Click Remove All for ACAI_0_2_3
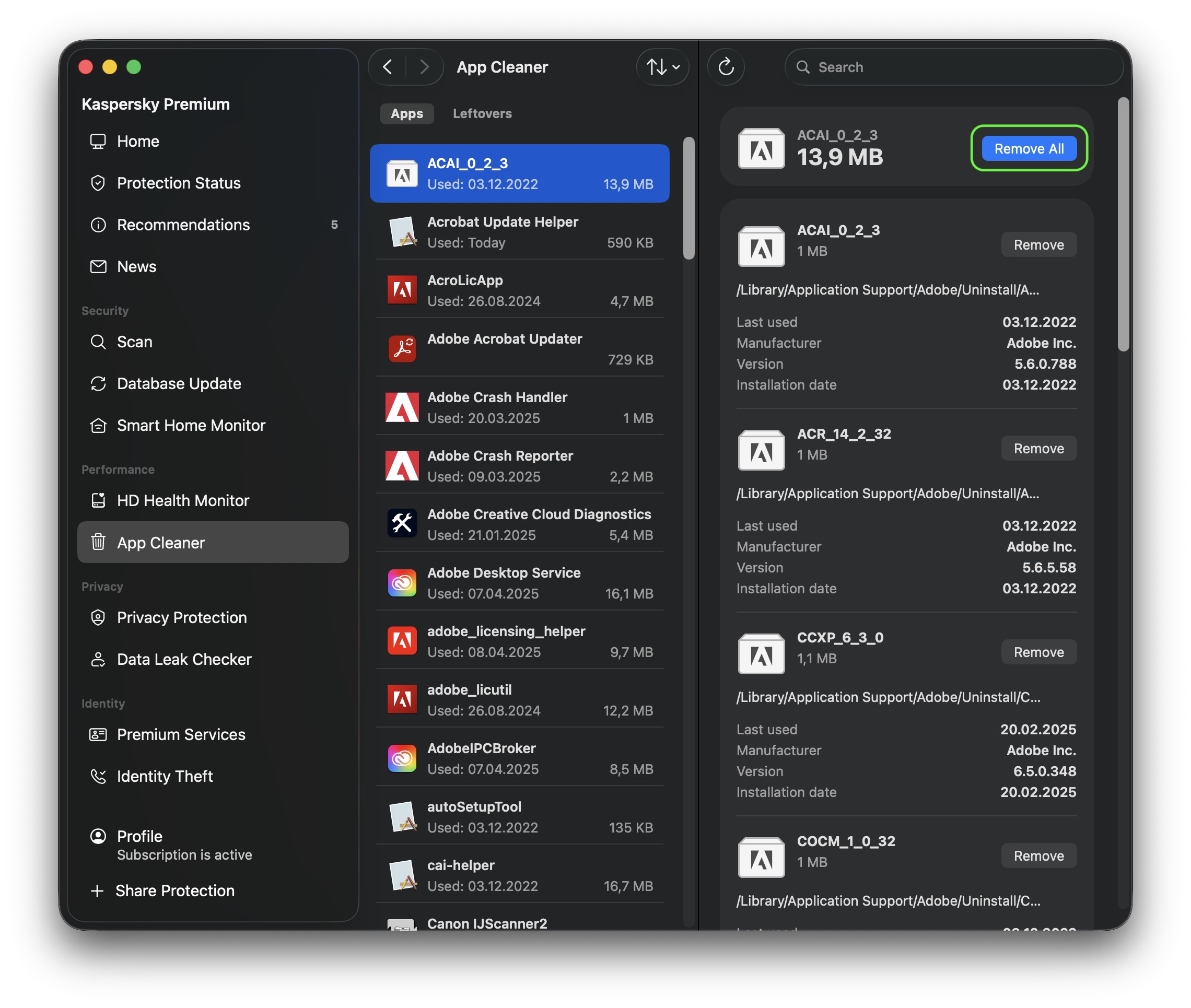This screenshot has width=1191, height=1008. [x=1028, y=148]
